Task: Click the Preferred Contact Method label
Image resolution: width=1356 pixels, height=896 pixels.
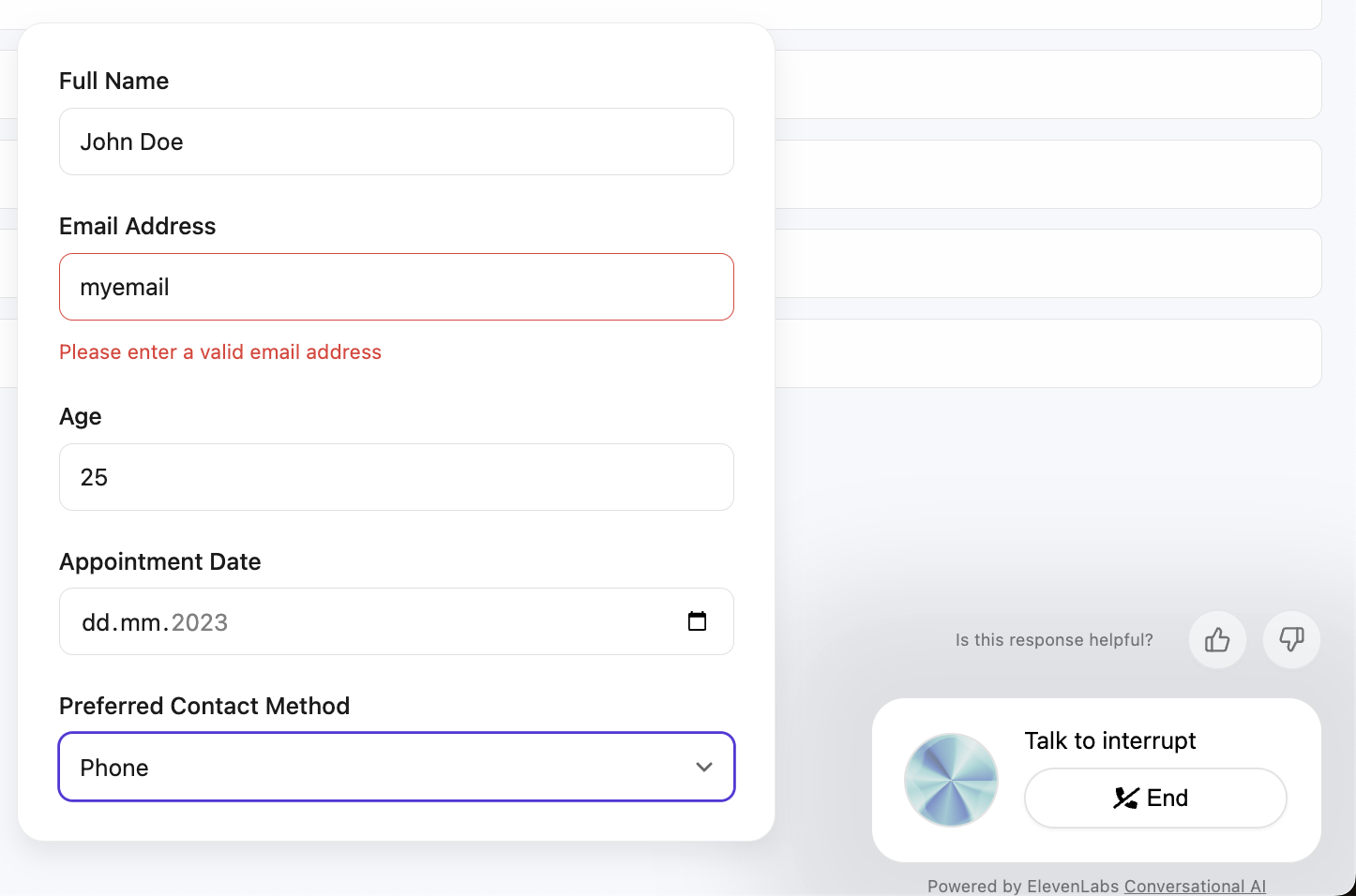Action: tap(203, 706)
